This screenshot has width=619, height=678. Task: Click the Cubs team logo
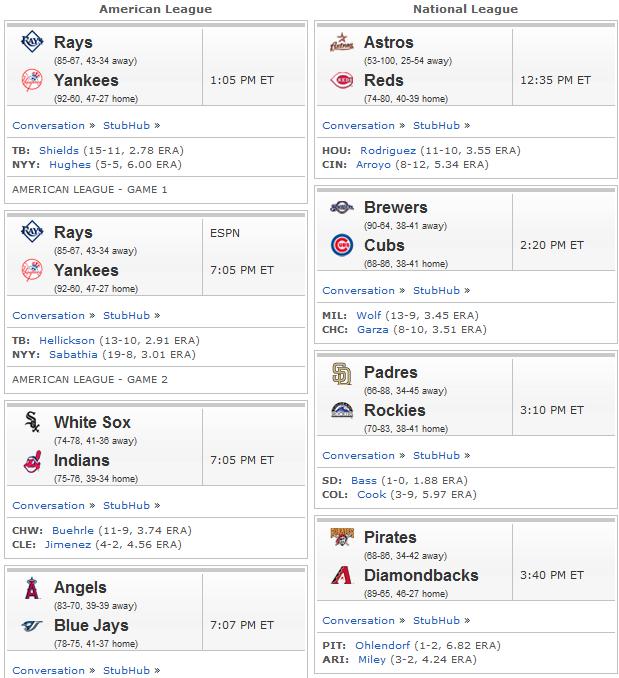point(341,245)
